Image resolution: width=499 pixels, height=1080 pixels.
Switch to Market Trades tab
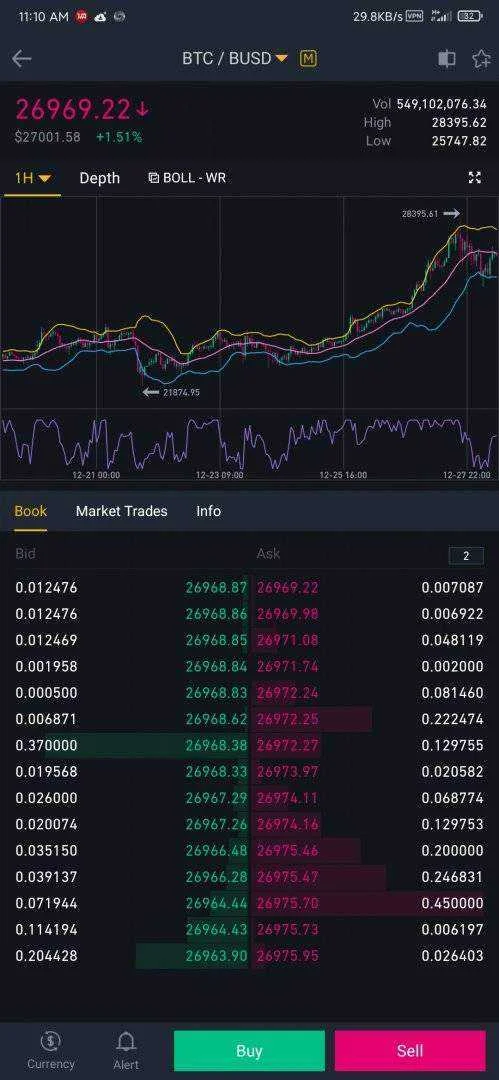tap(121, 511)
